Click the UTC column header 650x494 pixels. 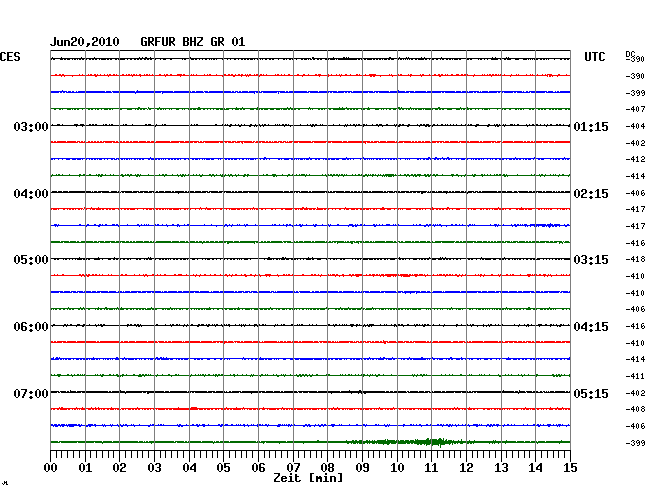[594, 57]
